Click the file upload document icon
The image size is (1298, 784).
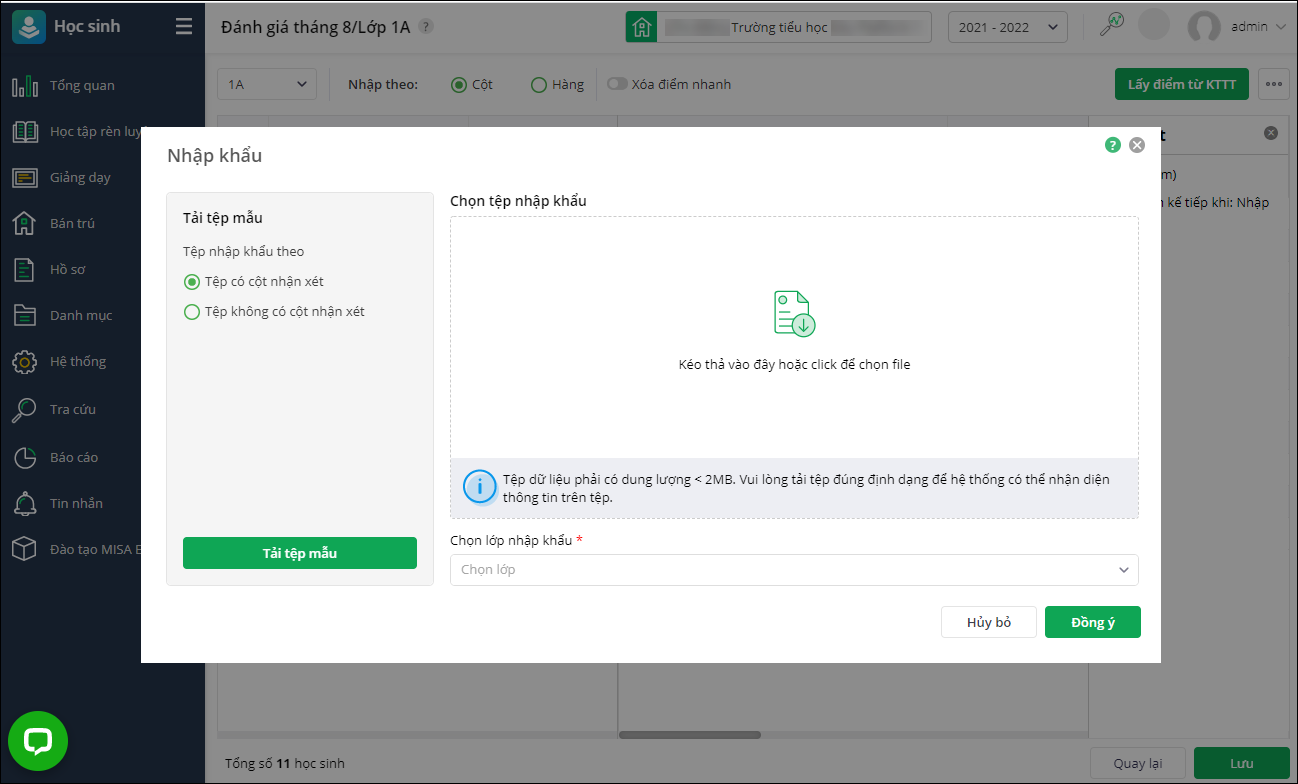795,313
